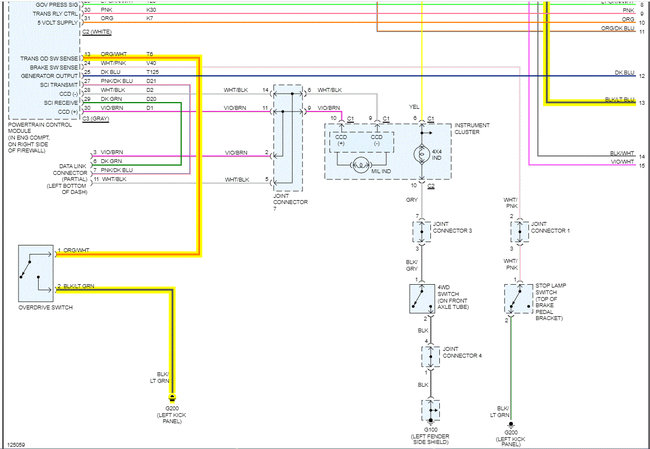
Task: Click the 'GRY' wire label below instrument cluster
Action: 412,200
